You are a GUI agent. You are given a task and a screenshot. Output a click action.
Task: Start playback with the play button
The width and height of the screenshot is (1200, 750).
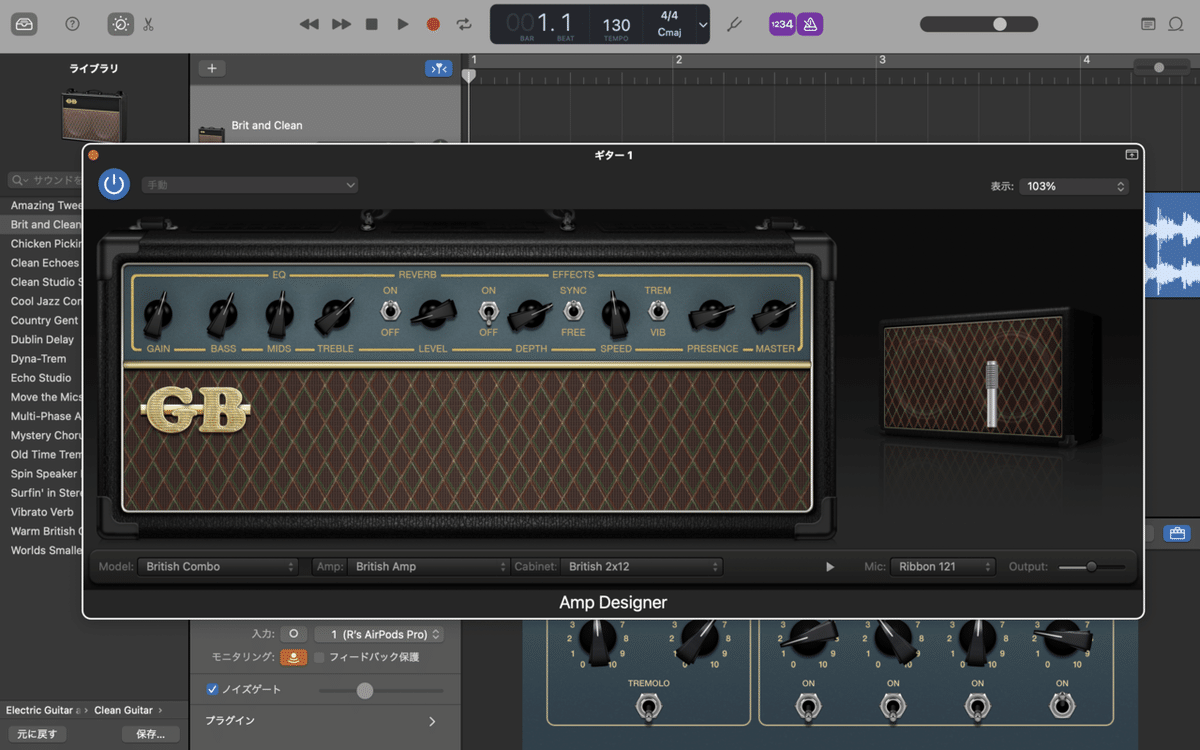pos(403,23)
